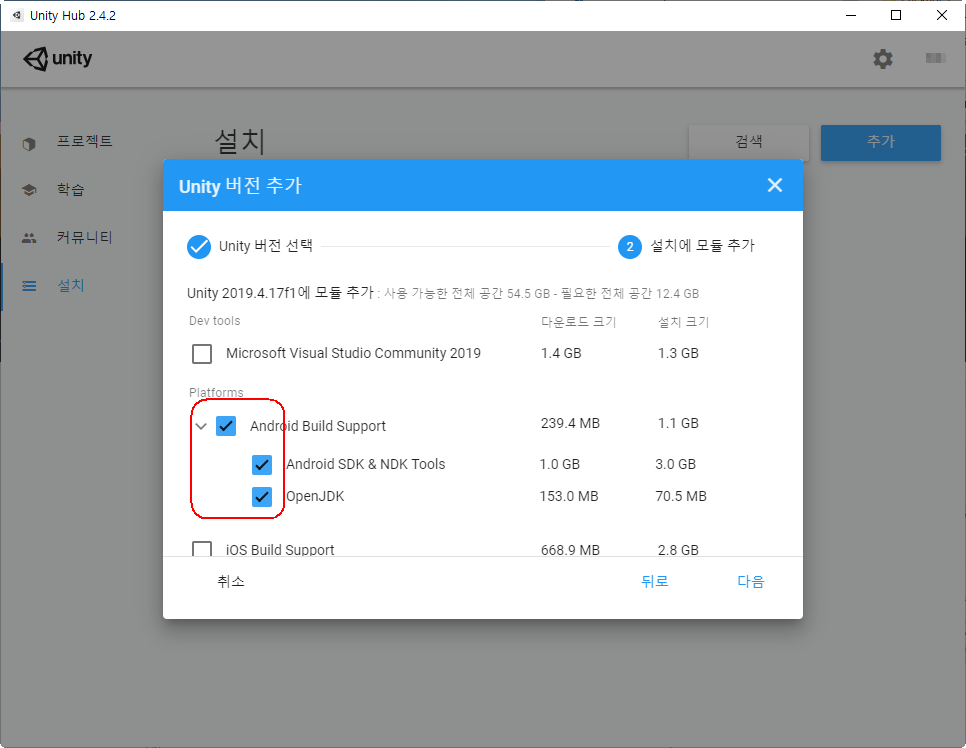Viewport: 966px width, 748px height.
Task: Select the 설치 list icon in sidebar
Action: click(29, 286)
